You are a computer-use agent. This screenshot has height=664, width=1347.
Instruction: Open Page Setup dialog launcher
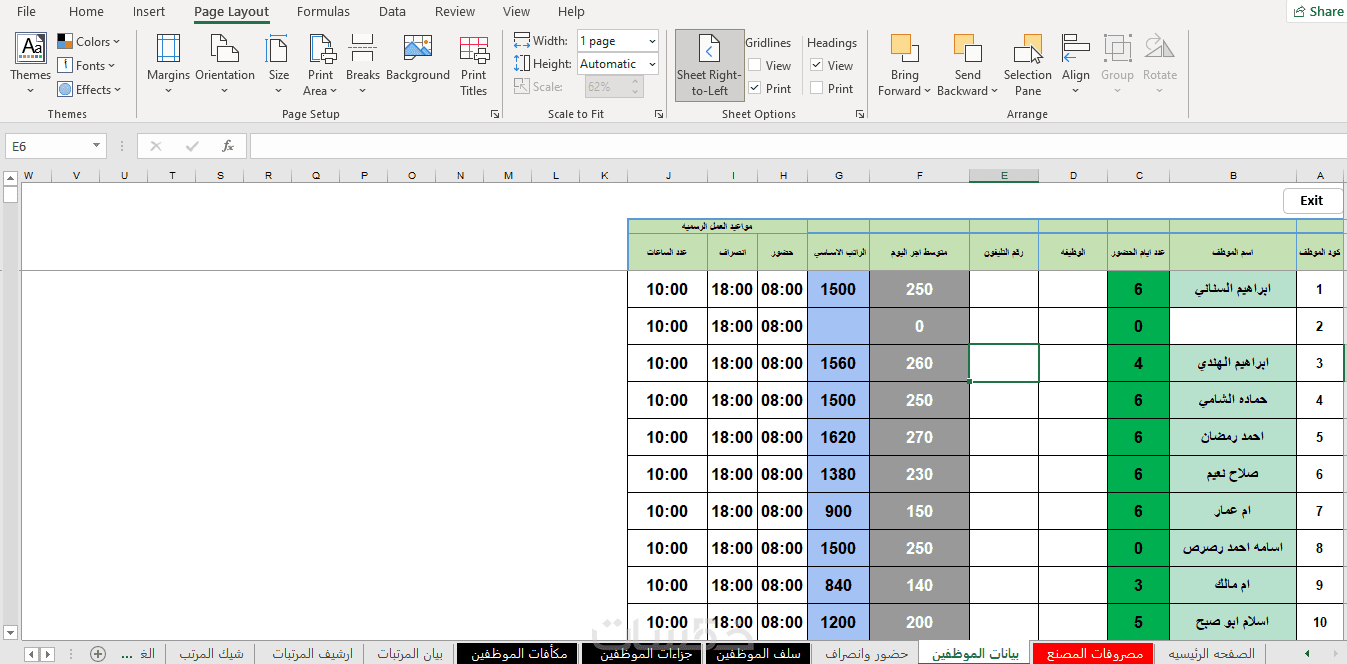tap(495, 115)
